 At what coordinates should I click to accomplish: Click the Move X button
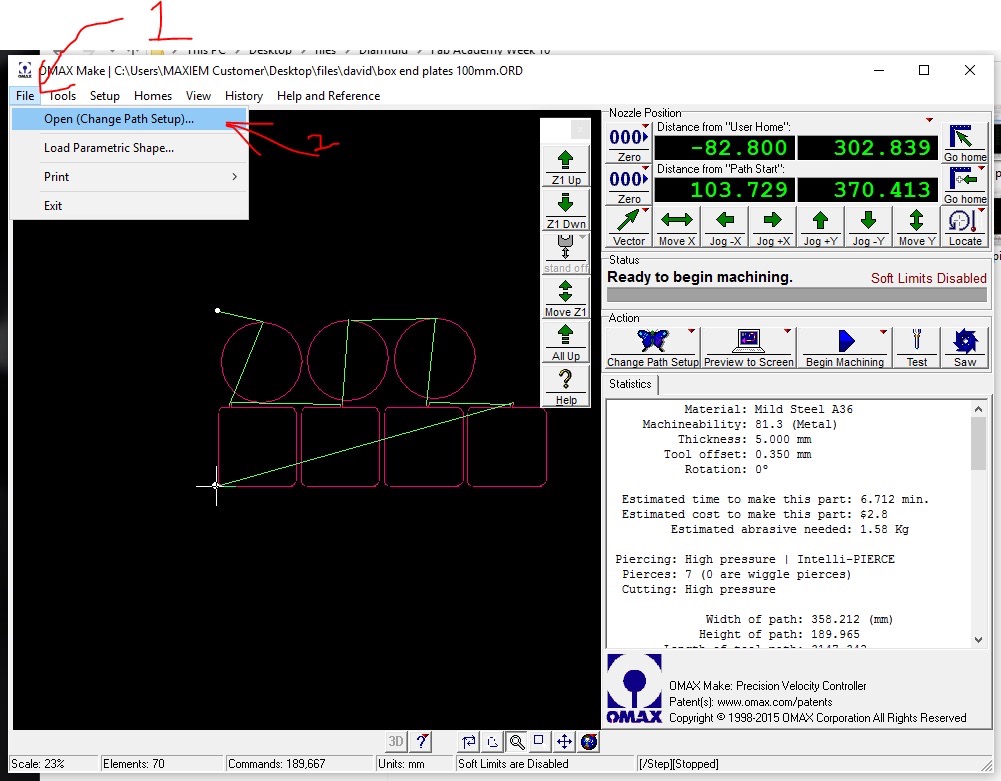tap(677, 227)
